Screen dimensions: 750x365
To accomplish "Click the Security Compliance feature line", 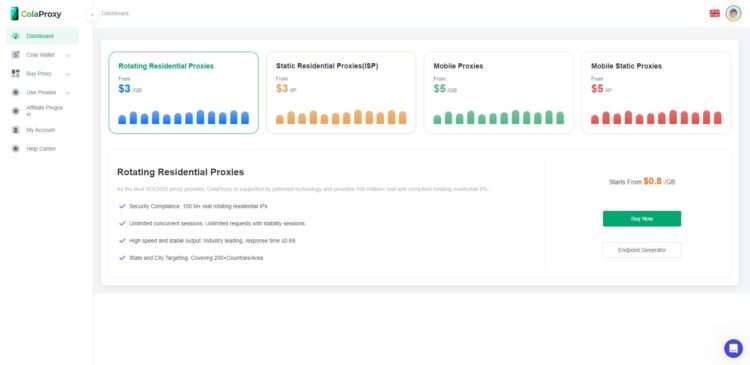I will click(199, 206).
